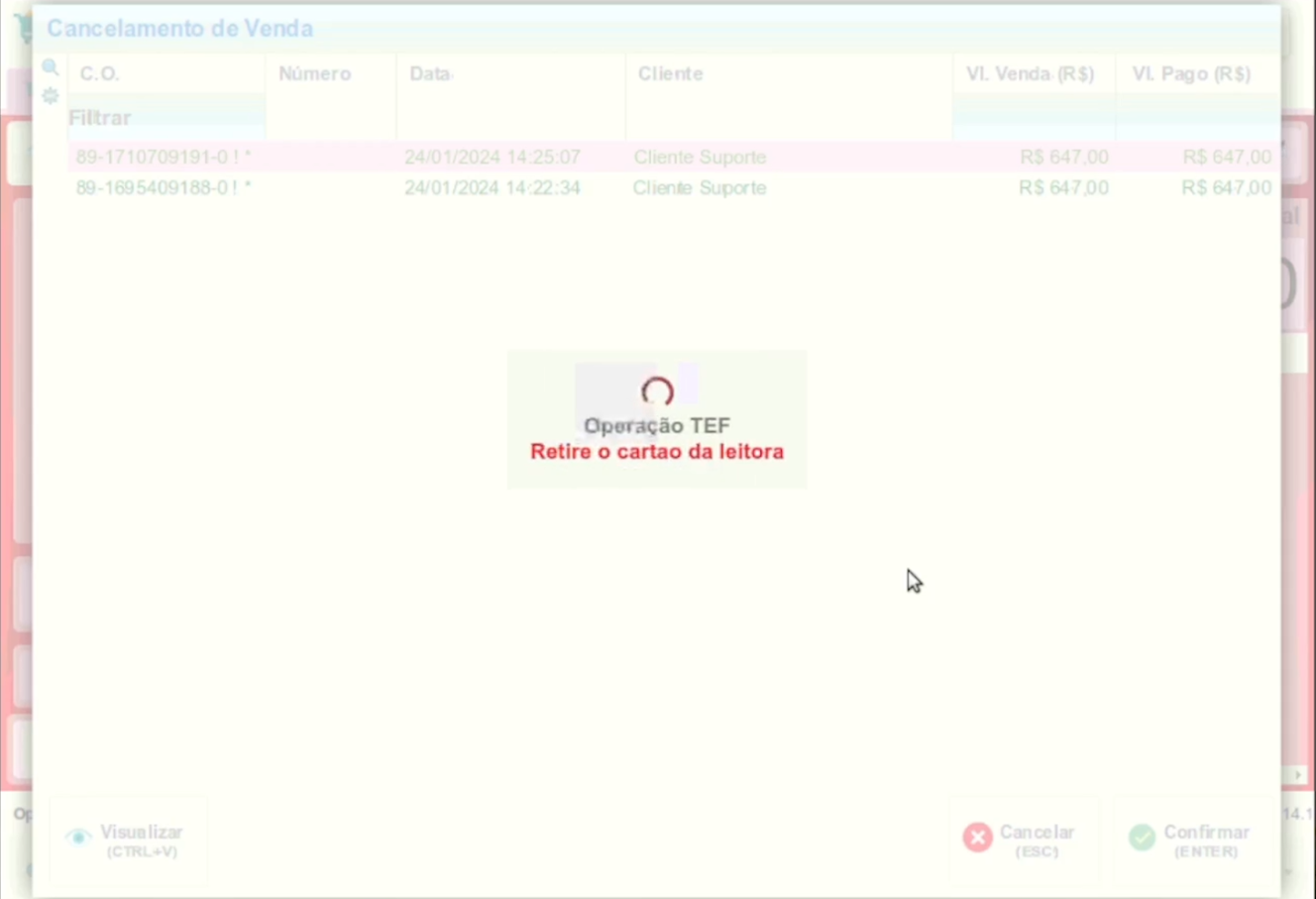
Task: Click the Filtrar field under C.O.
Action: point(164,118)
